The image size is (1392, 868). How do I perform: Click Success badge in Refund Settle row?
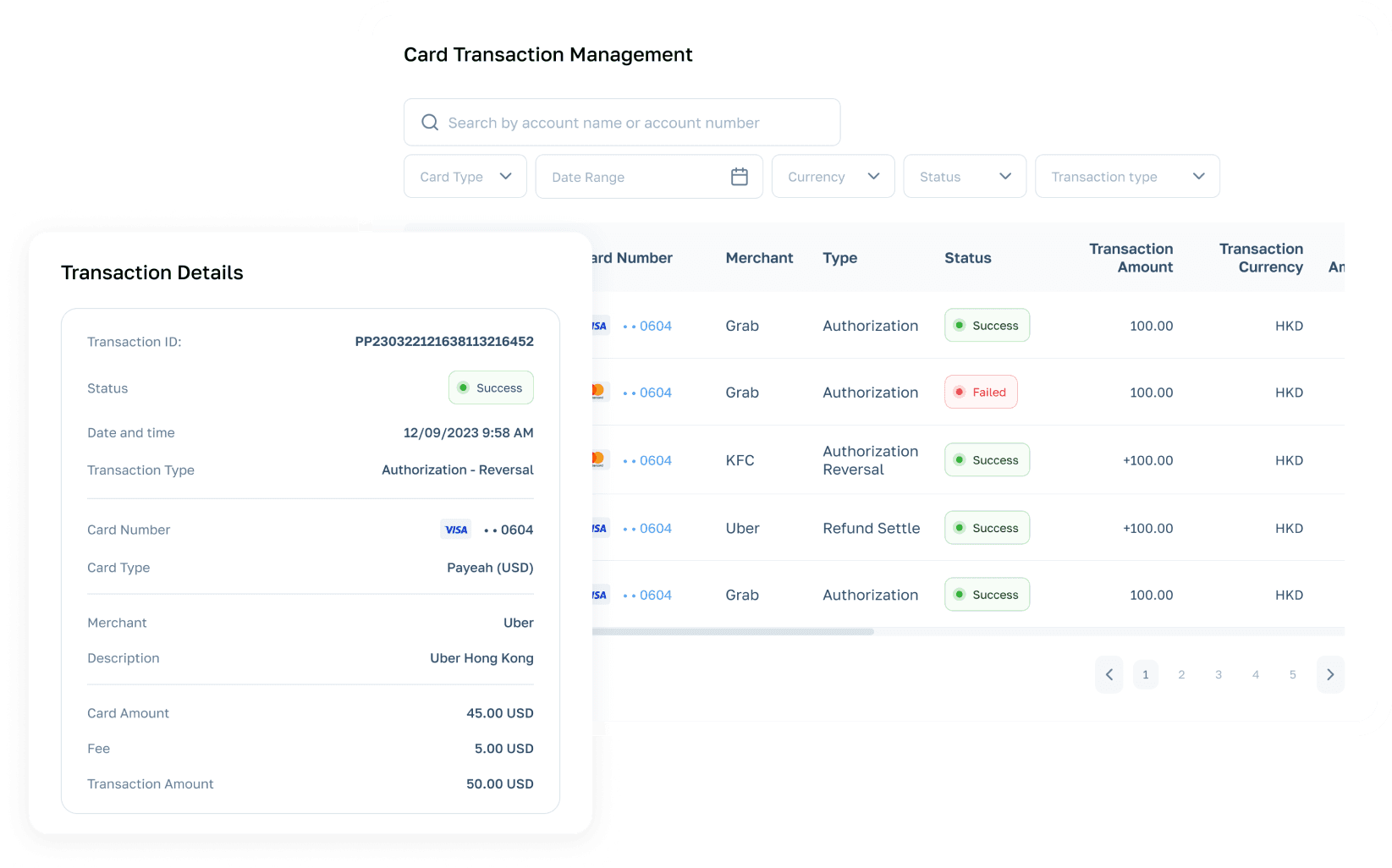(x=987, y=528)
